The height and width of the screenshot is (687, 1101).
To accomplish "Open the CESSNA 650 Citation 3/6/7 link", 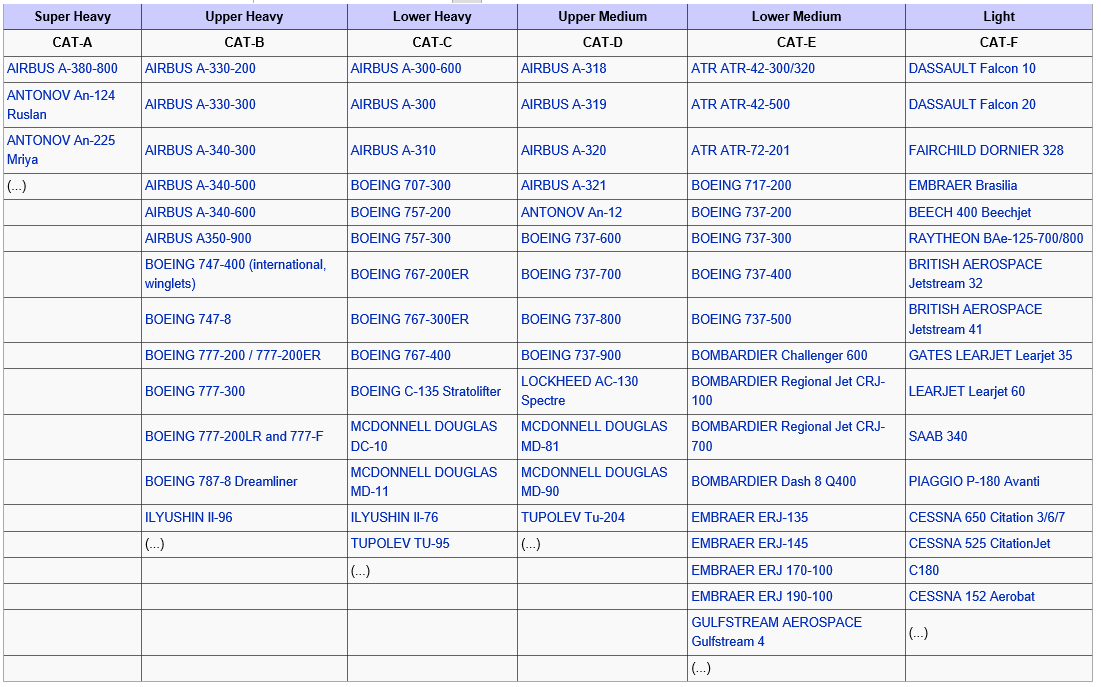I will (987, 518).
